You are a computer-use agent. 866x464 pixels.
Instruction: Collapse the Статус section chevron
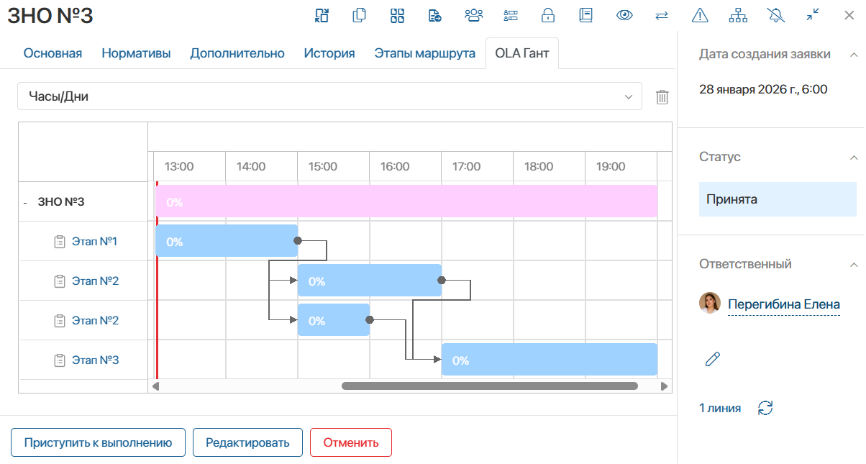pyautogui.click(x=853, y=157)
